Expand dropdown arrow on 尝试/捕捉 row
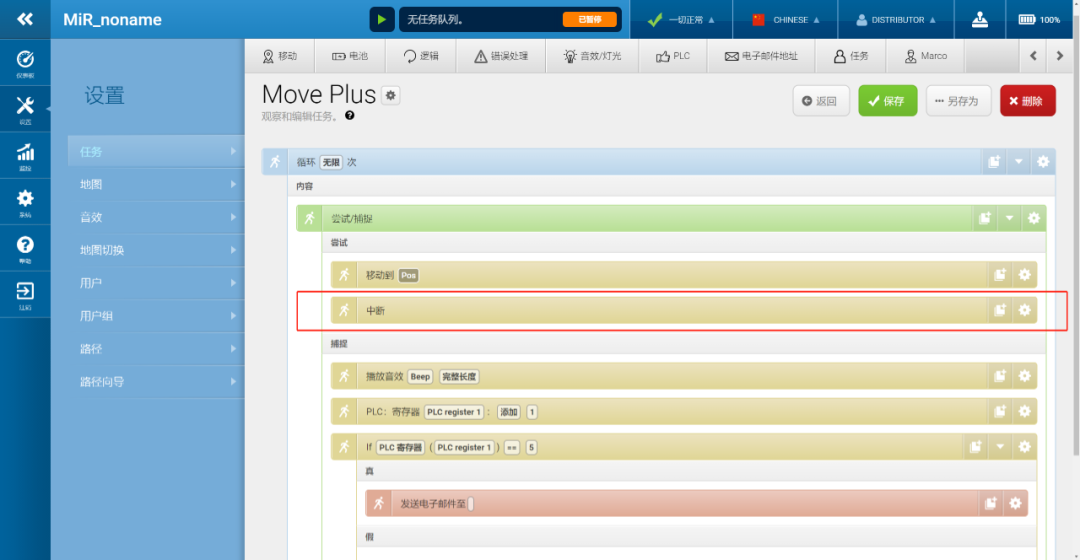This screenshot has width=1080, height=560. (1009, 218)
